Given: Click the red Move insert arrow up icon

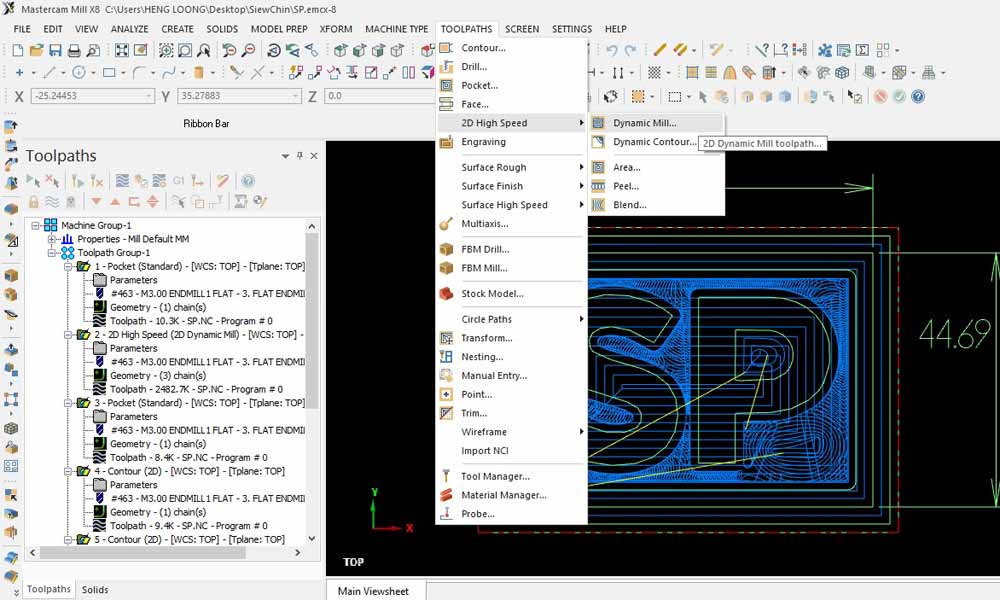Looking at the screenshot, I should tap(115, 201).
